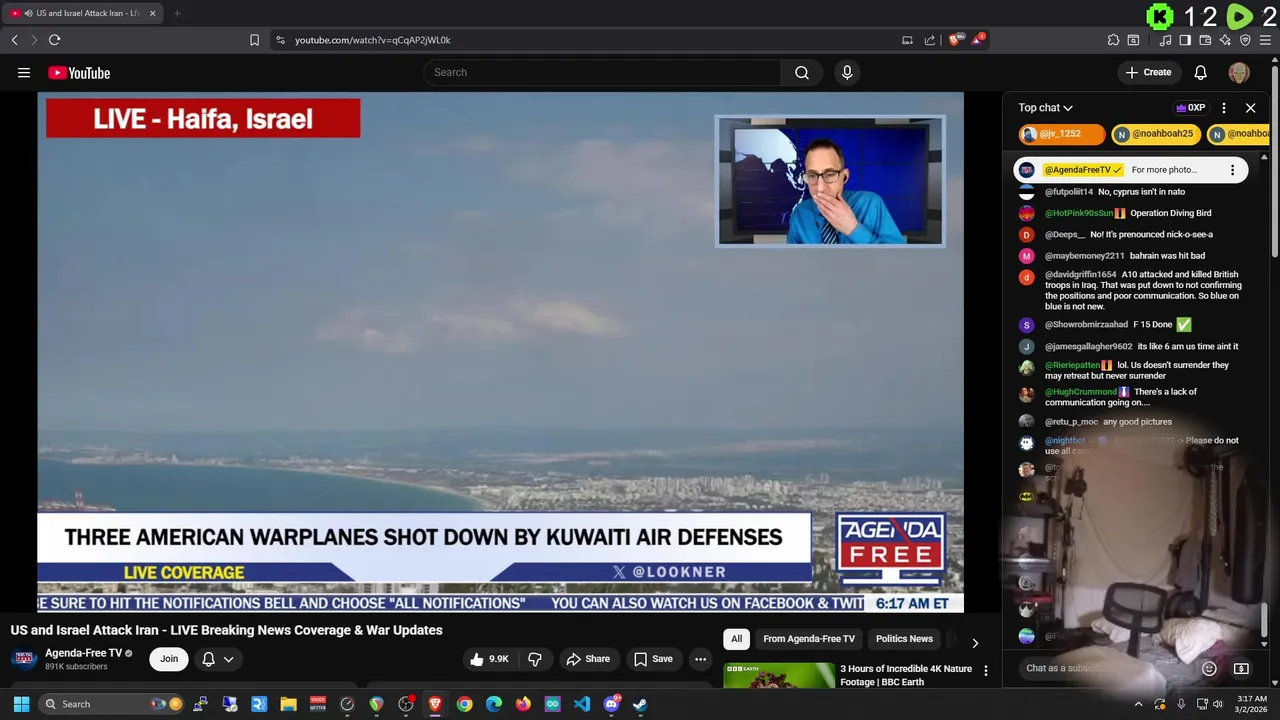Expand the Top chat mode dropdown

(1046, 108)
